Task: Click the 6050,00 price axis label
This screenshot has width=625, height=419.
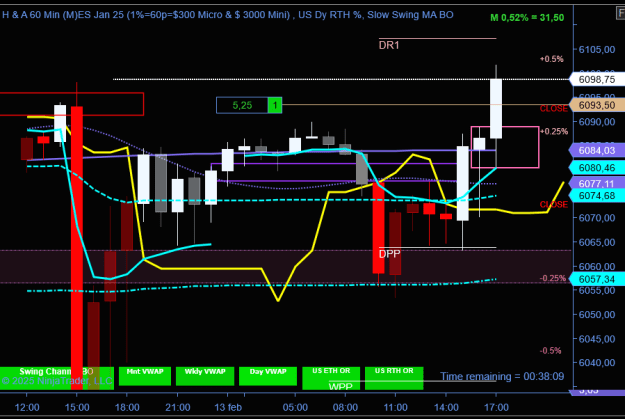Action: tap(597, 315)
